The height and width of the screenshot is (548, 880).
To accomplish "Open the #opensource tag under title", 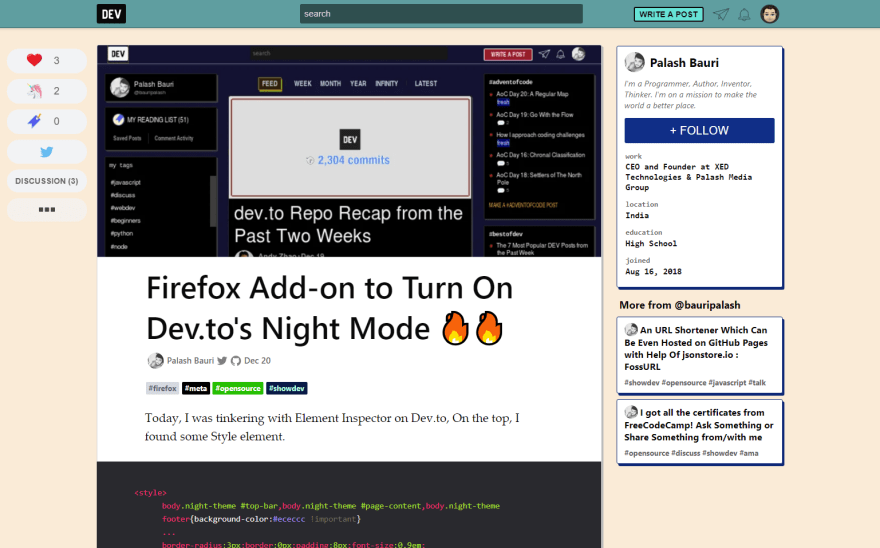I will [238, 388].
